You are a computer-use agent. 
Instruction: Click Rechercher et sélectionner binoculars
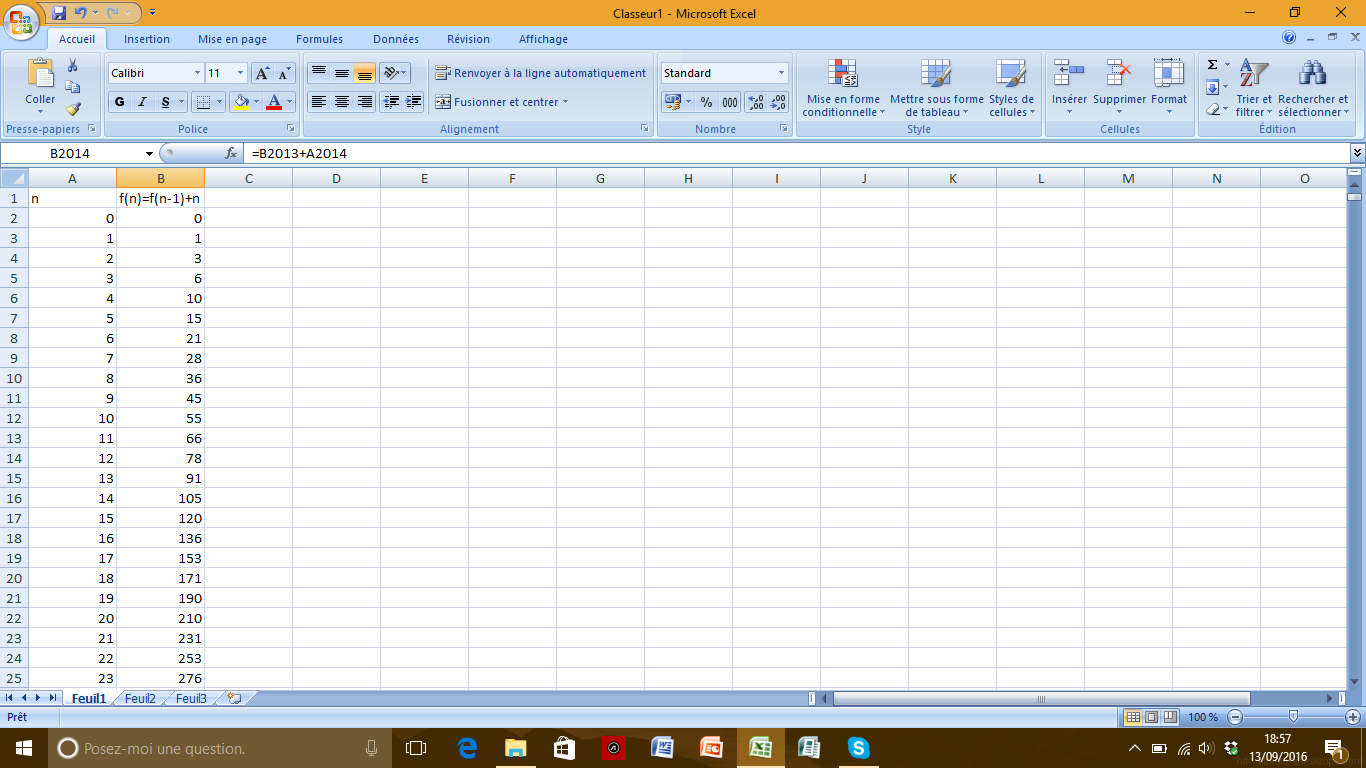click(x=1312, y=88)
